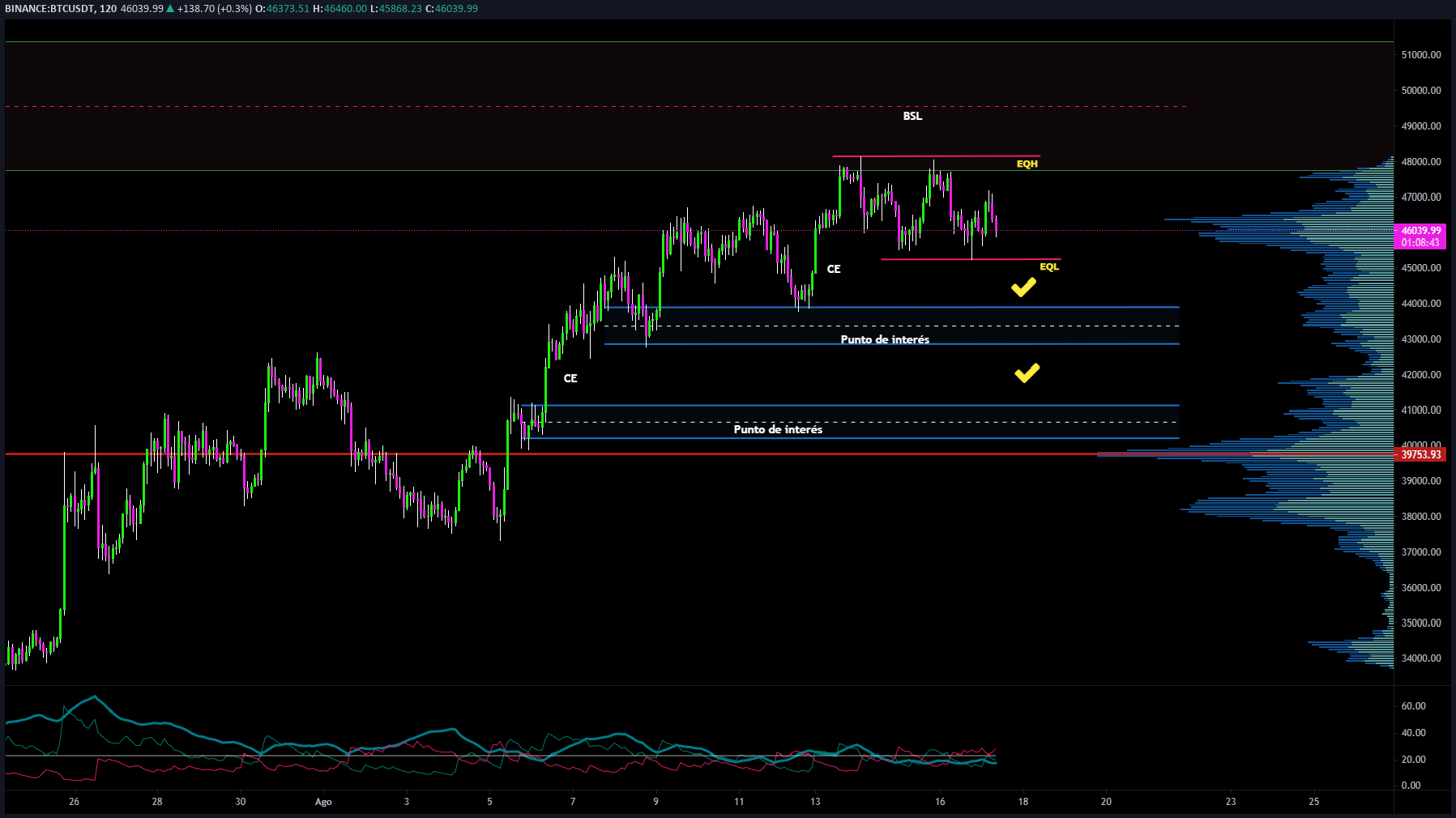This screenshot has width=1456, height=818.
Task: Click the lower yellow checkmark near 42000
Action: [1027, 373]
